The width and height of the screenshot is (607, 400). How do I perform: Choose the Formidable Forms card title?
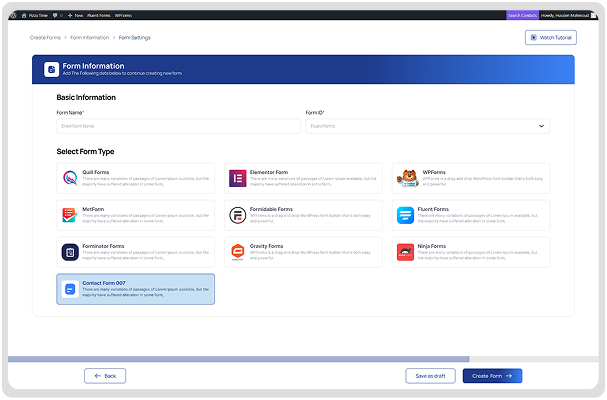[x=271, y=209]
